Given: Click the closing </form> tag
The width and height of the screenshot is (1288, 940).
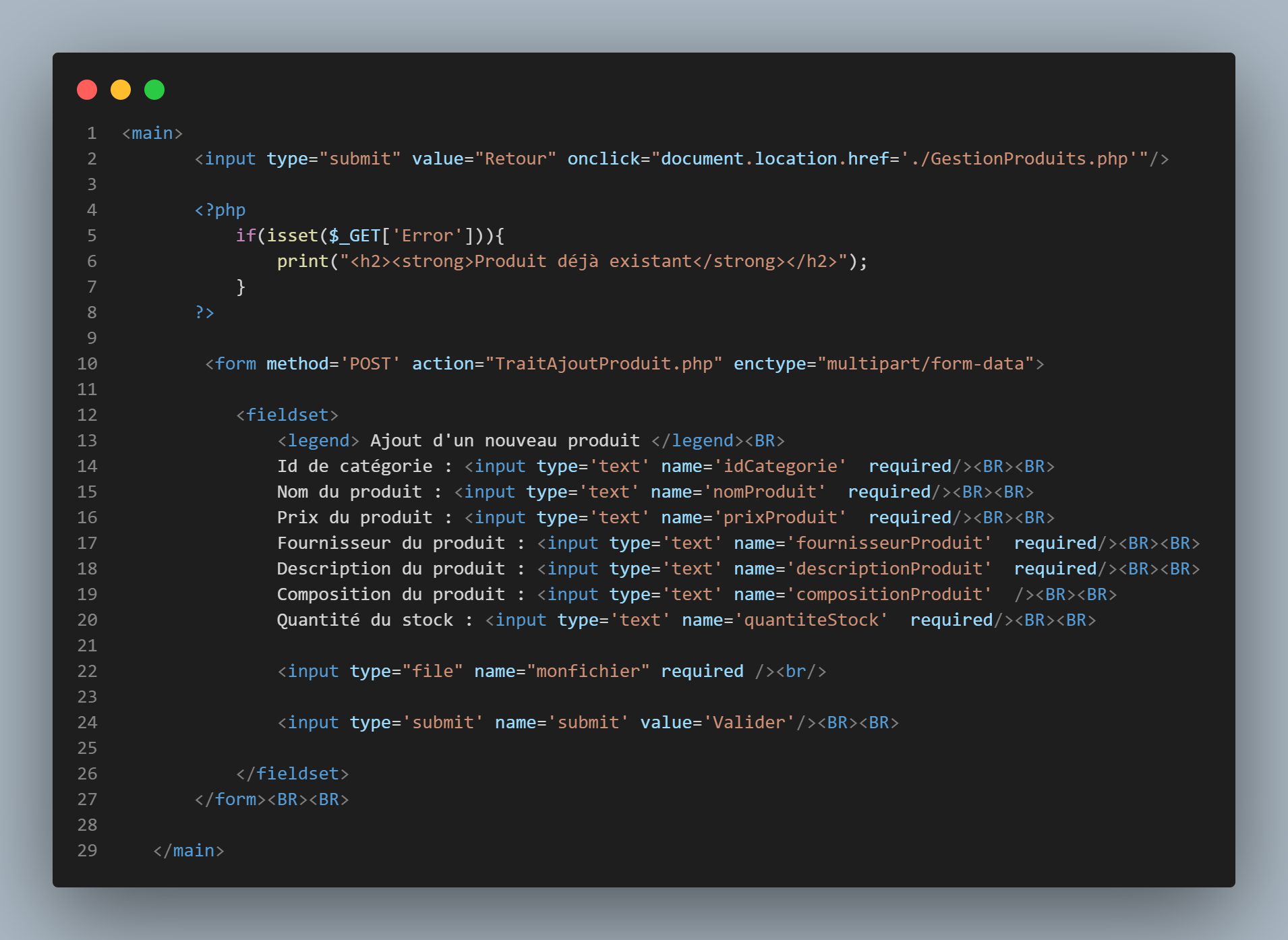Looking at the screenshot, I should pos(231,800).
